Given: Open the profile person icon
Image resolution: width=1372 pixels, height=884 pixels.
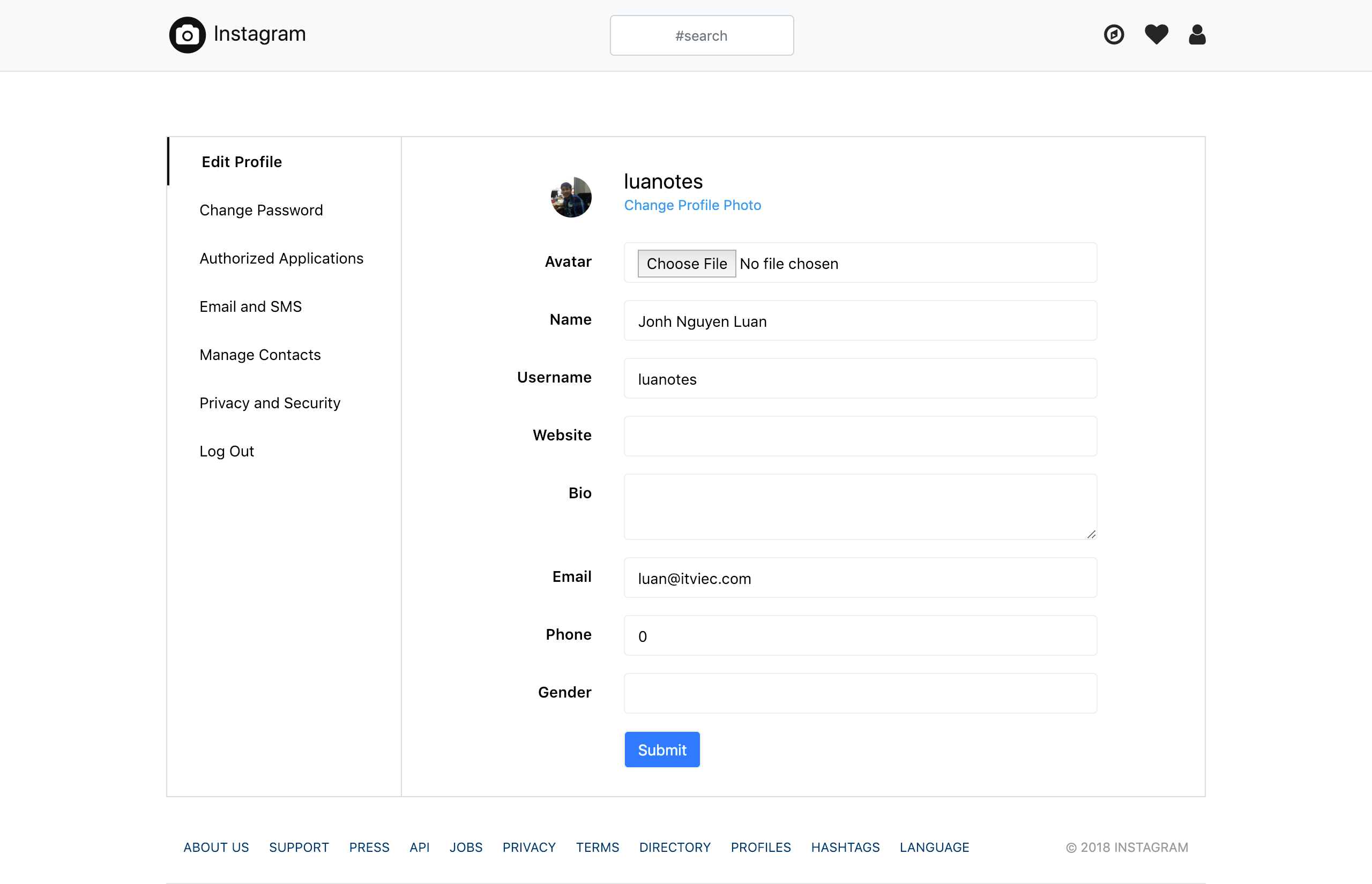Looking at the screenshot, I should tap(1197, 35).
